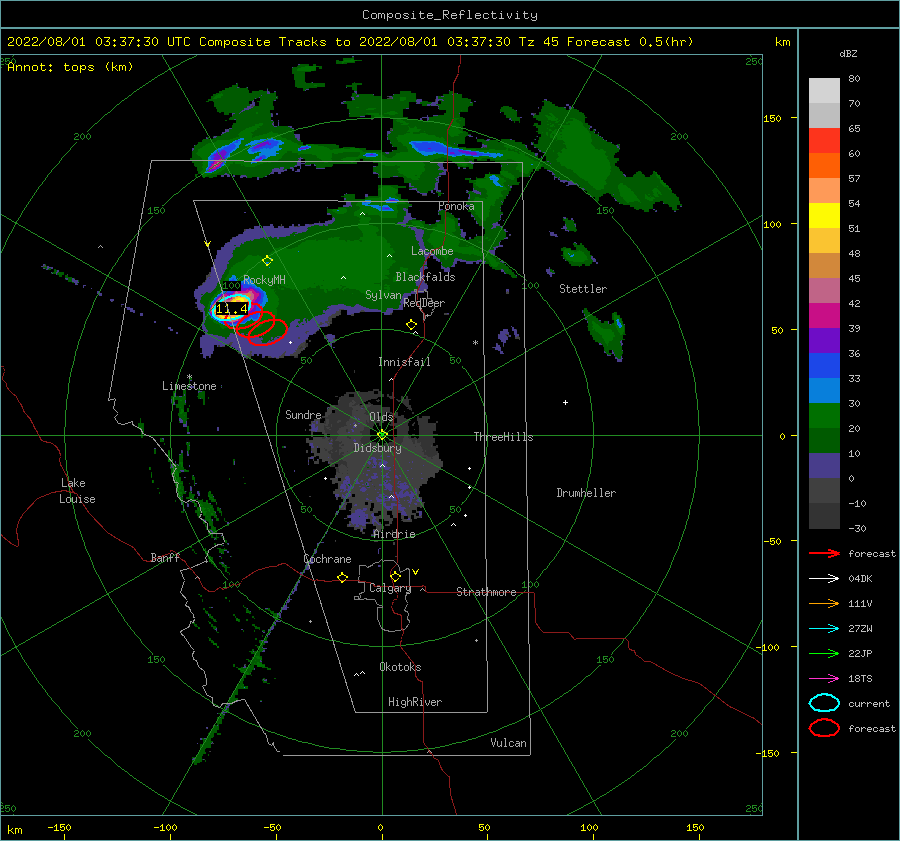
Task: Pick the magenta 18TS track arrow
Action: 824,679
